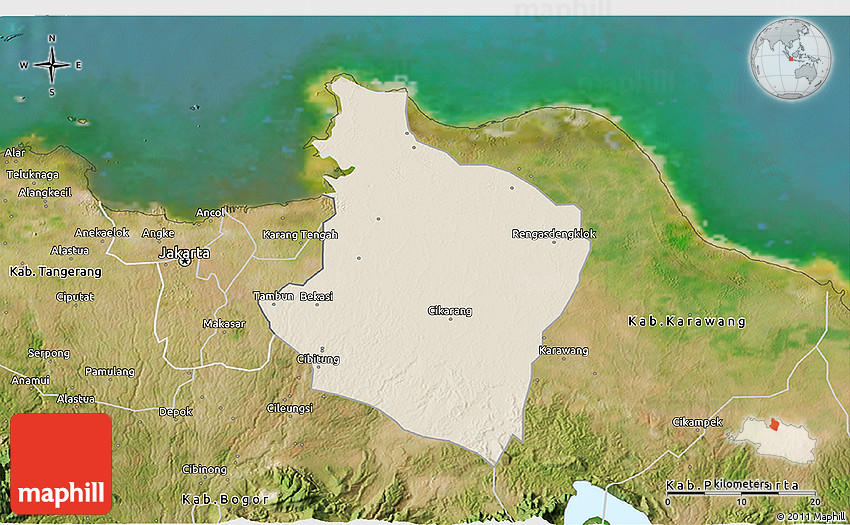Click the Cileungsi town label
Screen dimensions: 850x525
coord(290,408)
